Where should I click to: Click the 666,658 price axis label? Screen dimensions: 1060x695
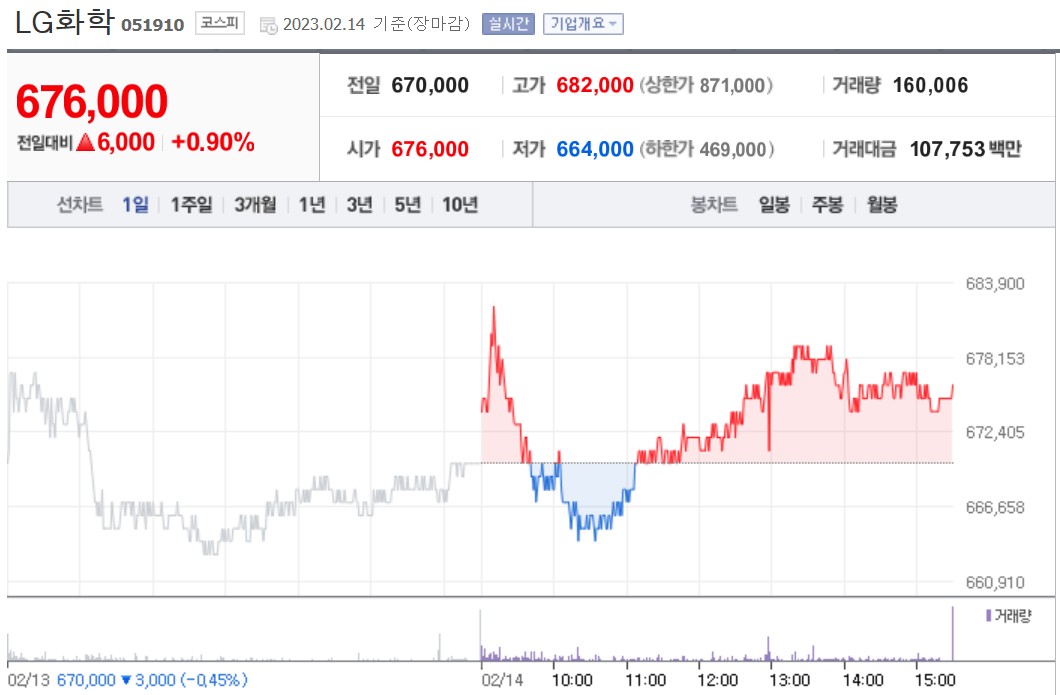pos(995,508)
